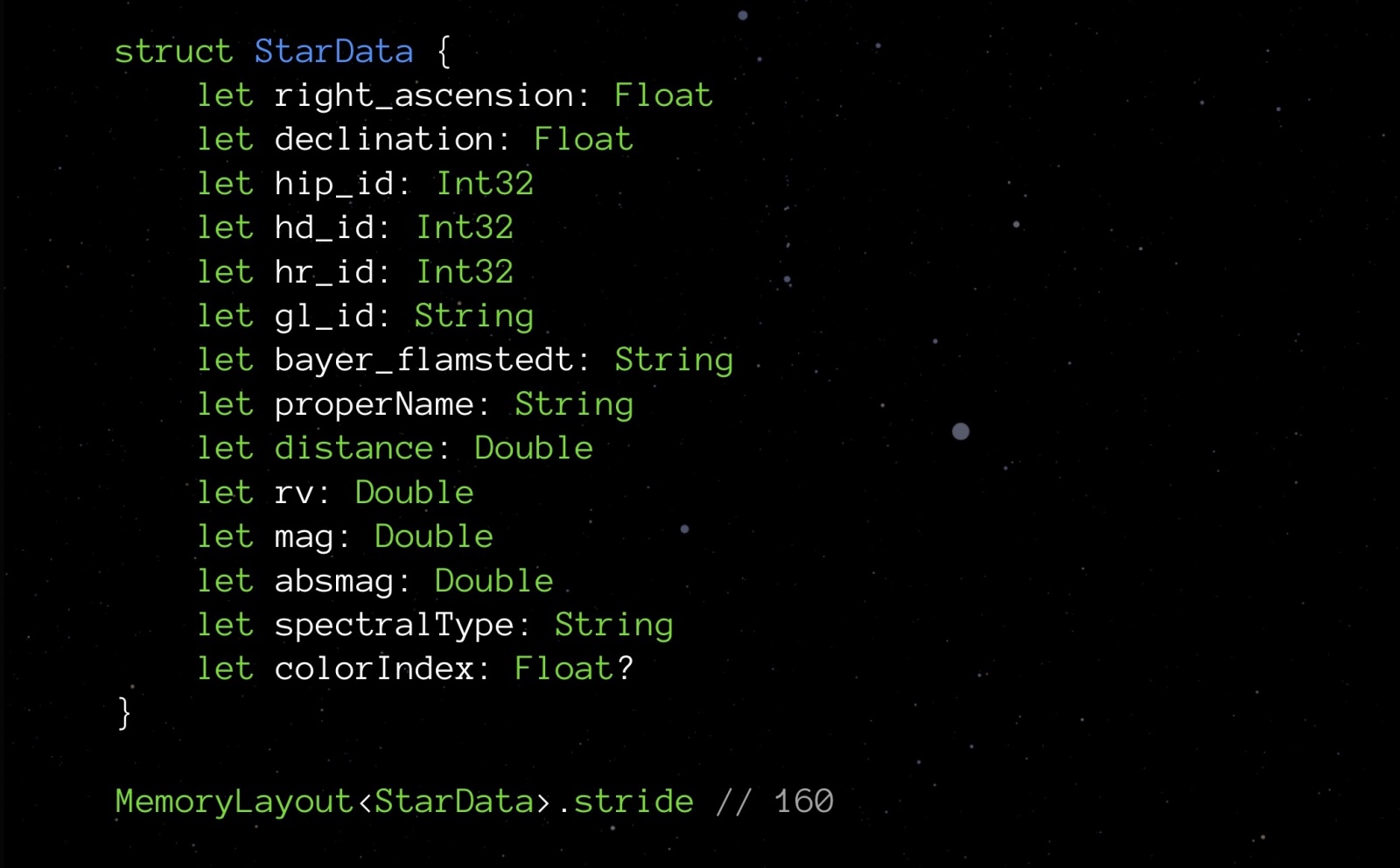1400x868 pixels.
Task: Click the // 160 comment
Action: 775,801
